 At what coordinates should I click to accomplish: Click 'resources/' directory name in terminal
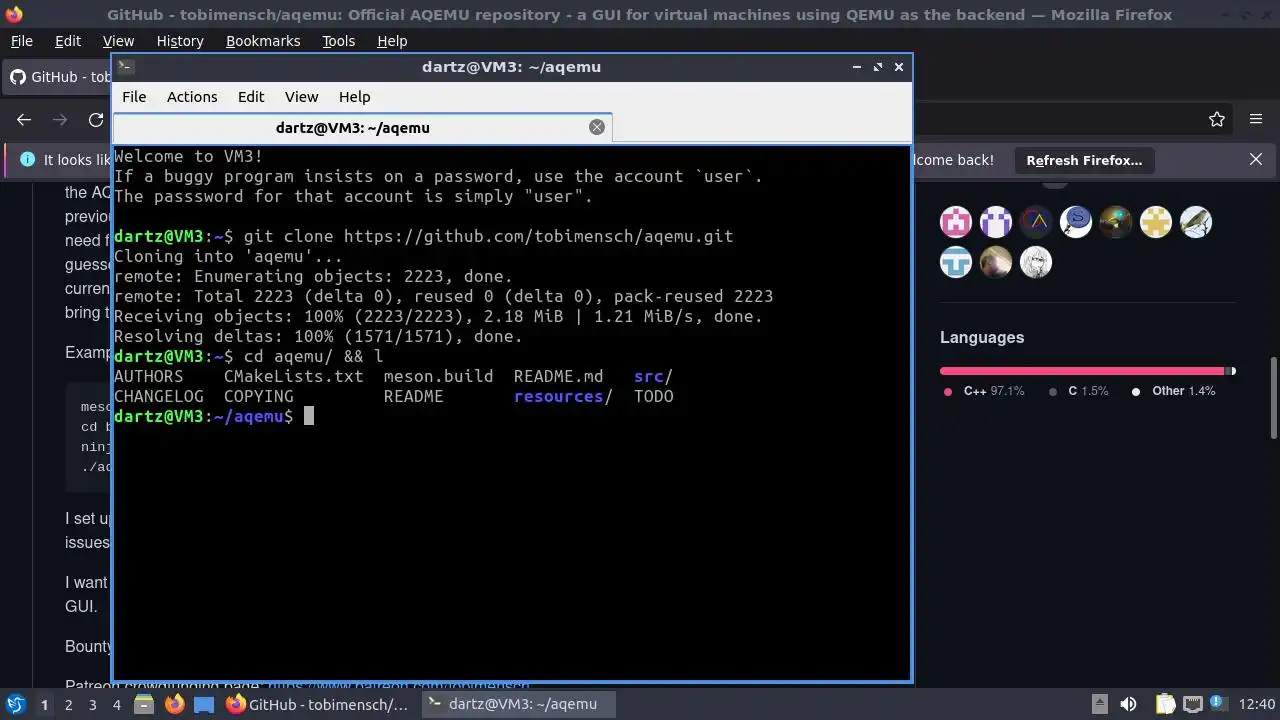563,396
